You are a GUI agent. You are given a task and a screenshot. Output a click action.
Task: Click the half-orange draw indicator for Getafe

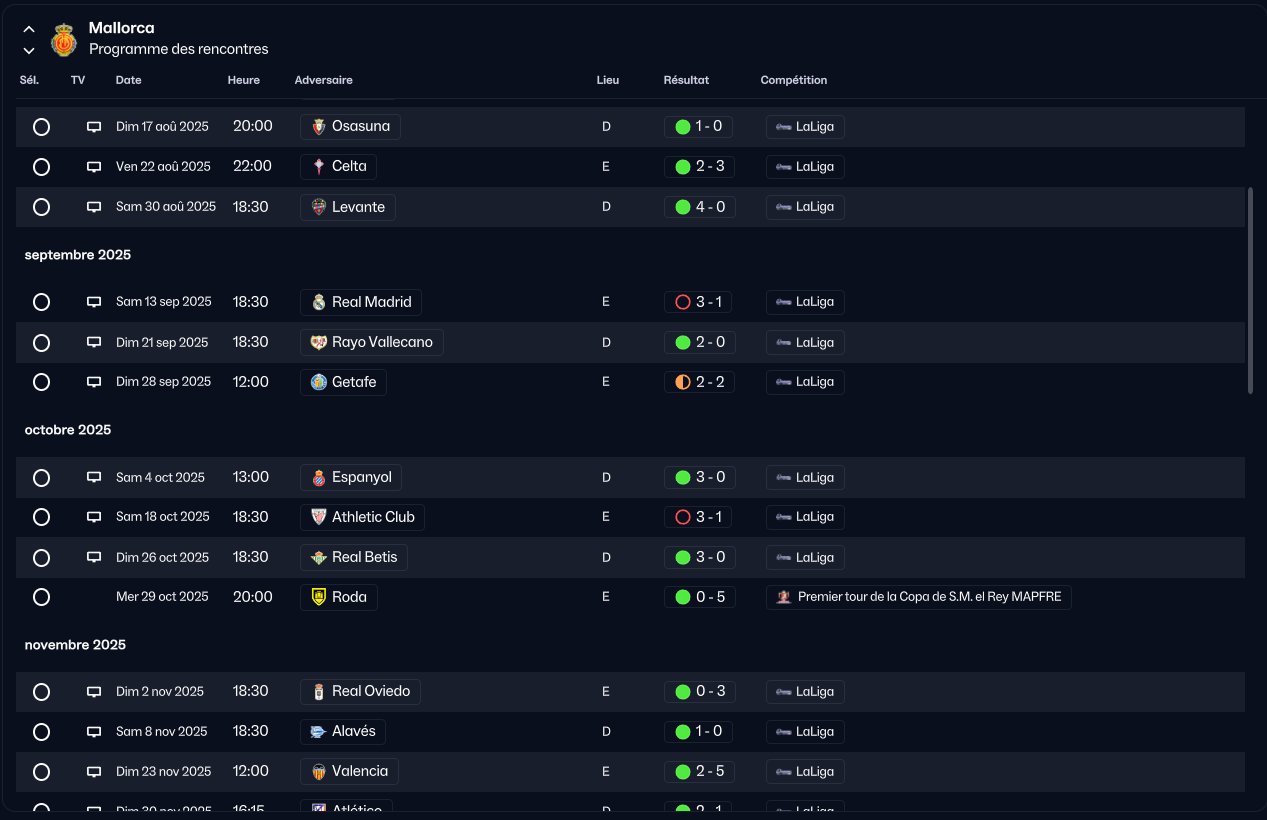[x=683, y=382]
